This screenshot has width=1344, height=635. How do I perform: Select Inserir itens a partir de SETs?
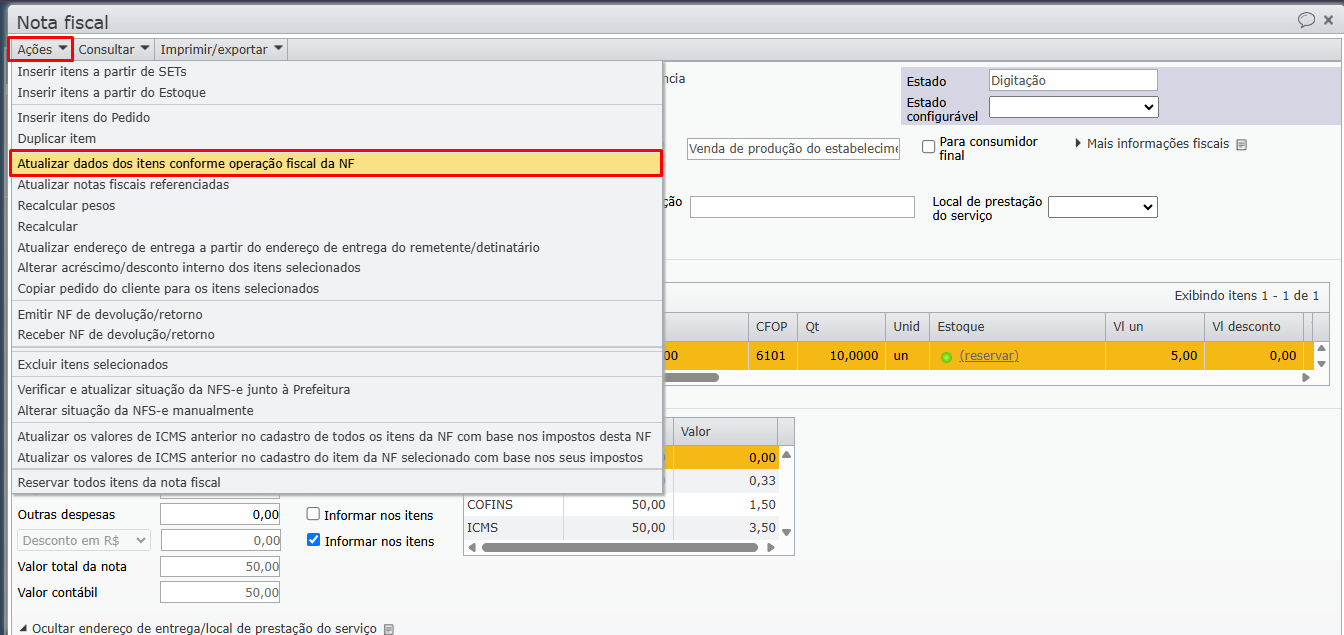(x=337, y=72)
